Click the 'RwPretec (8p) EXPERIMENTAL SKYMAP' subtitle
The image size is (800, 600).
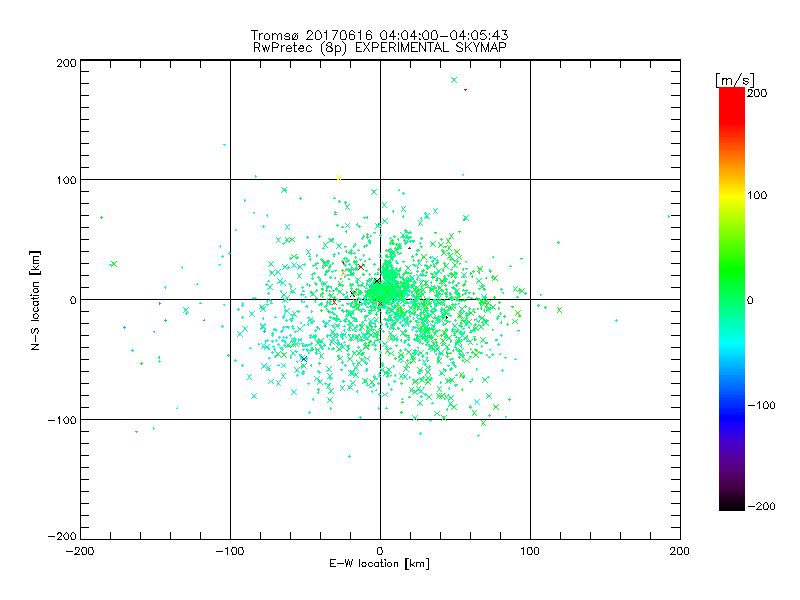pos(380,47)
